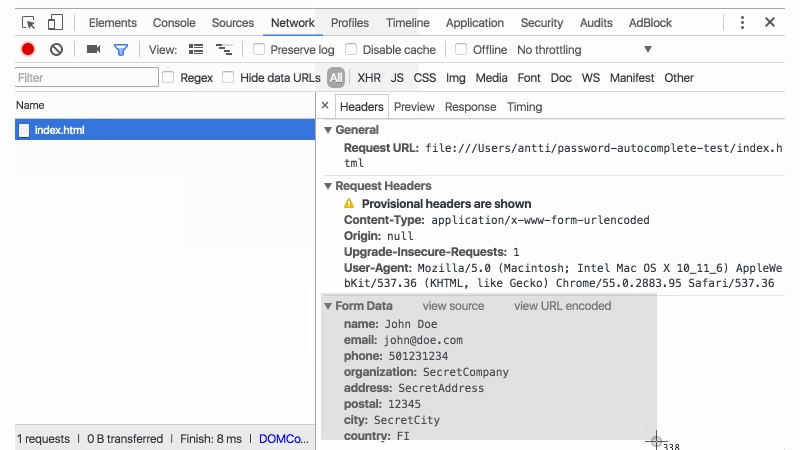Enable the Preserve log checkbox

coord(259,49)
